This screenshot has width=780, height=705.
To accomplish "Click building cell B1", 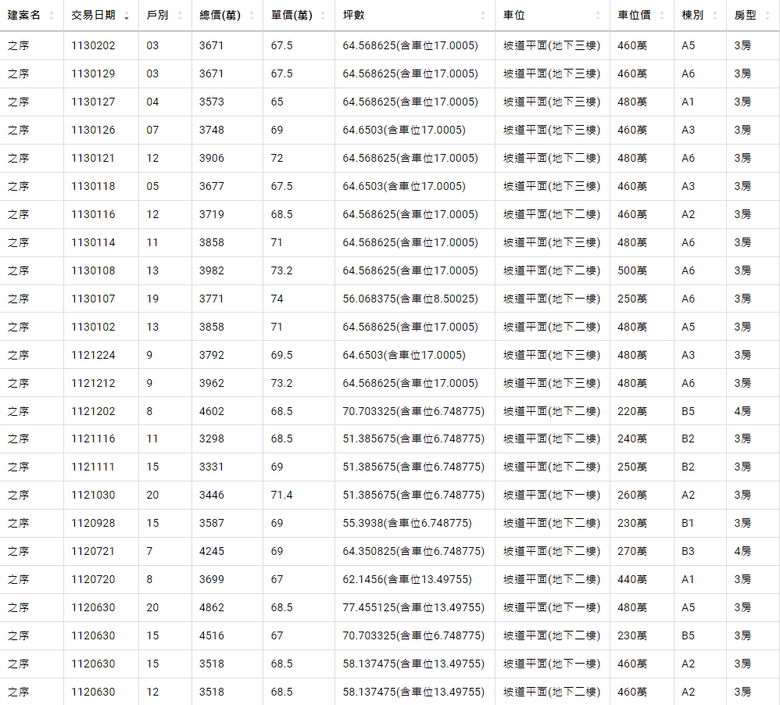I will [687, 523].
